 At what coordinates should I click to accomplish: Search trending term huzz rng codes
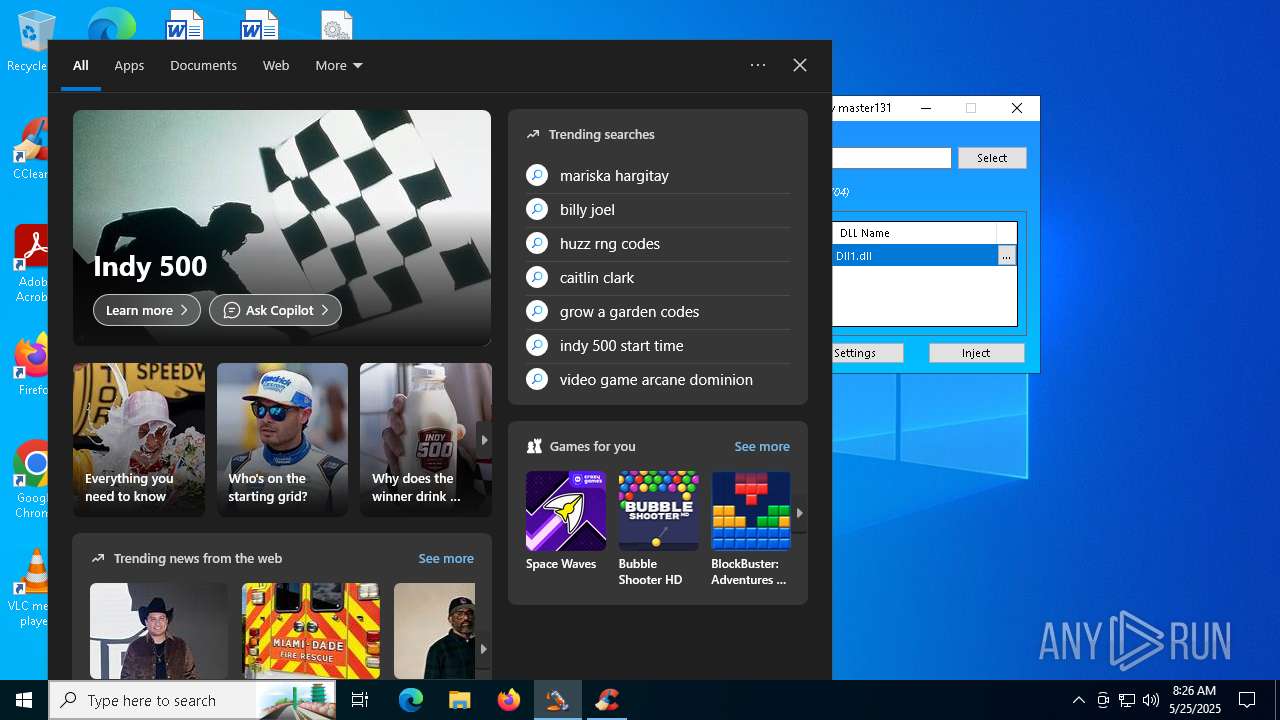(x=610, y=243)
